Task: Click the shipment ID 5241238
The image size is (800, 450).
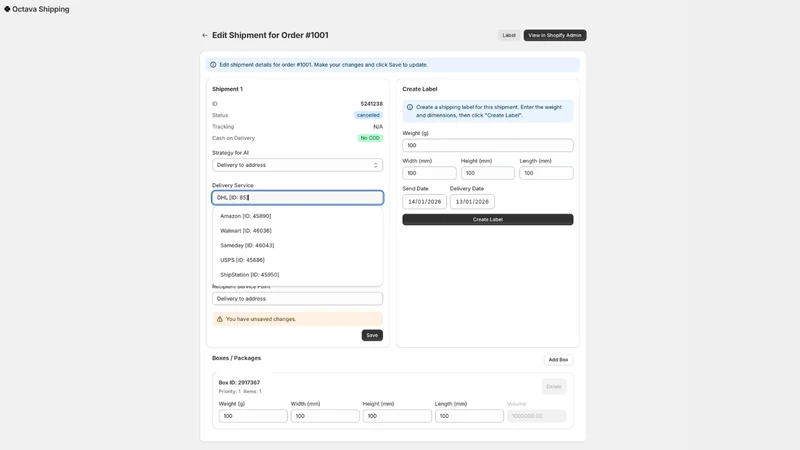Action: click(x=371, y=104)
